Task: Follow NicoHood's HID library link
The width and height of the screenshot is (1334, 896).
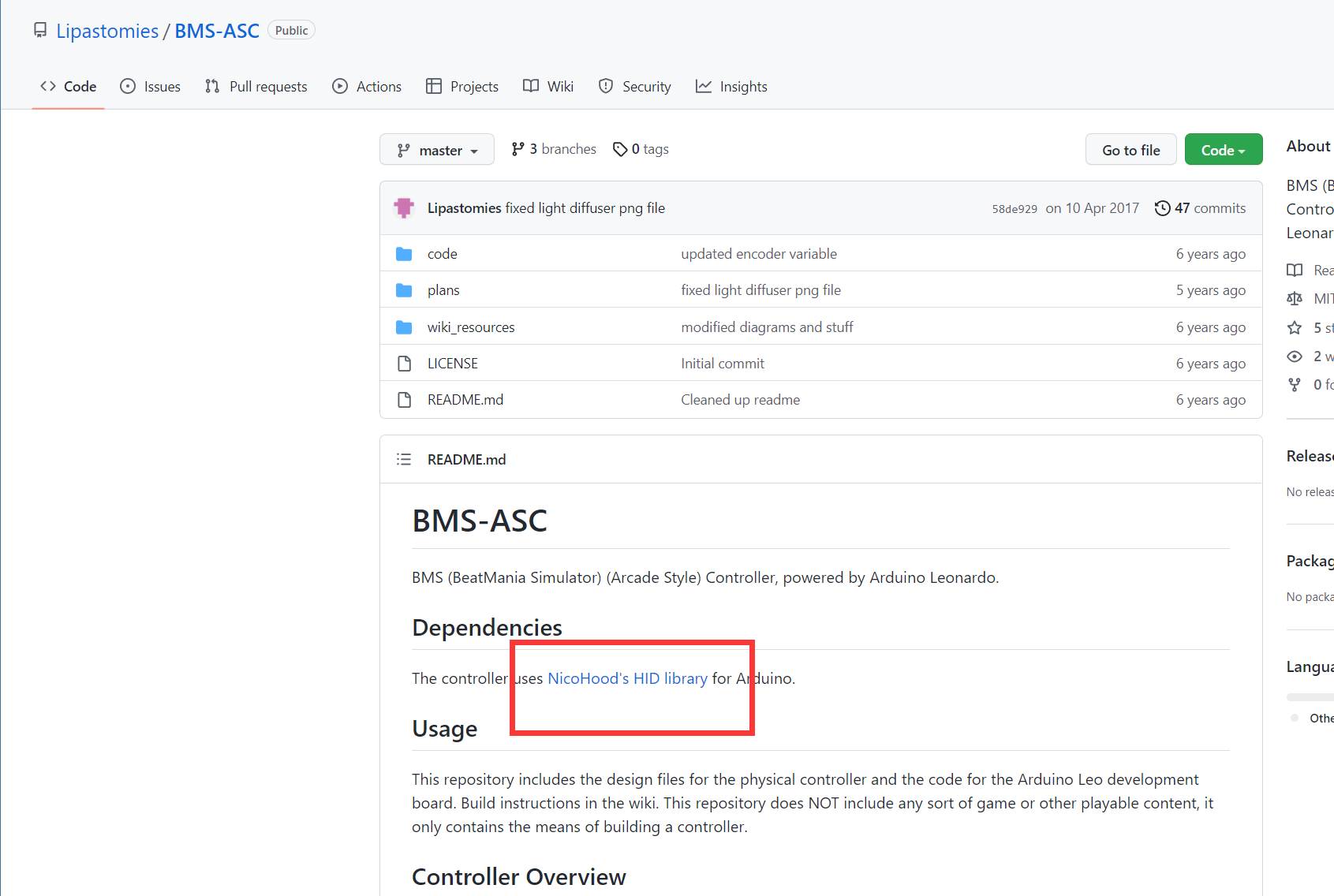Action: pyautogui.click(x=627, y=678)
